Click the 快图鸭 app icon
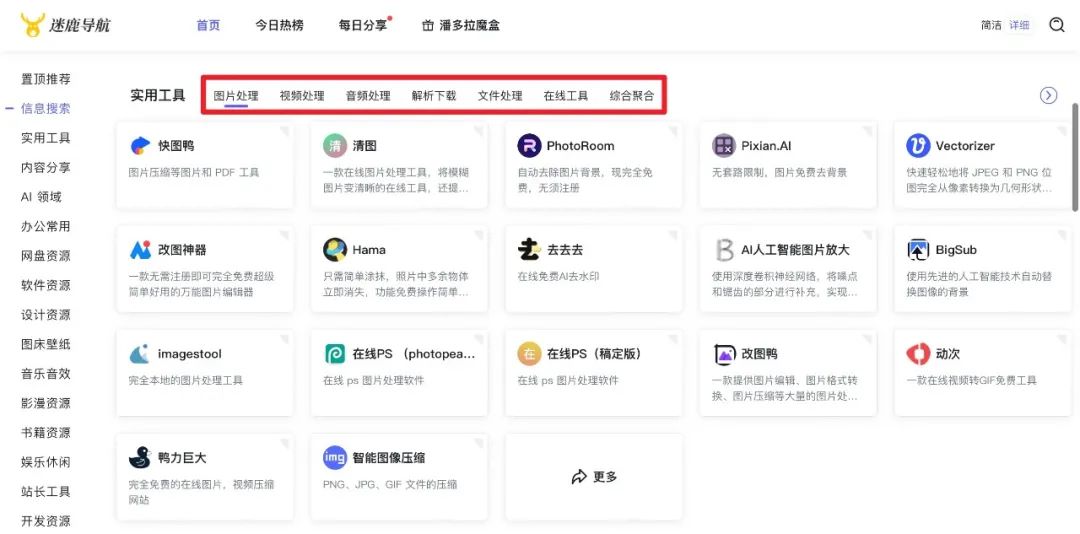Screen dimensions: 1080x534 click(140, 146)
